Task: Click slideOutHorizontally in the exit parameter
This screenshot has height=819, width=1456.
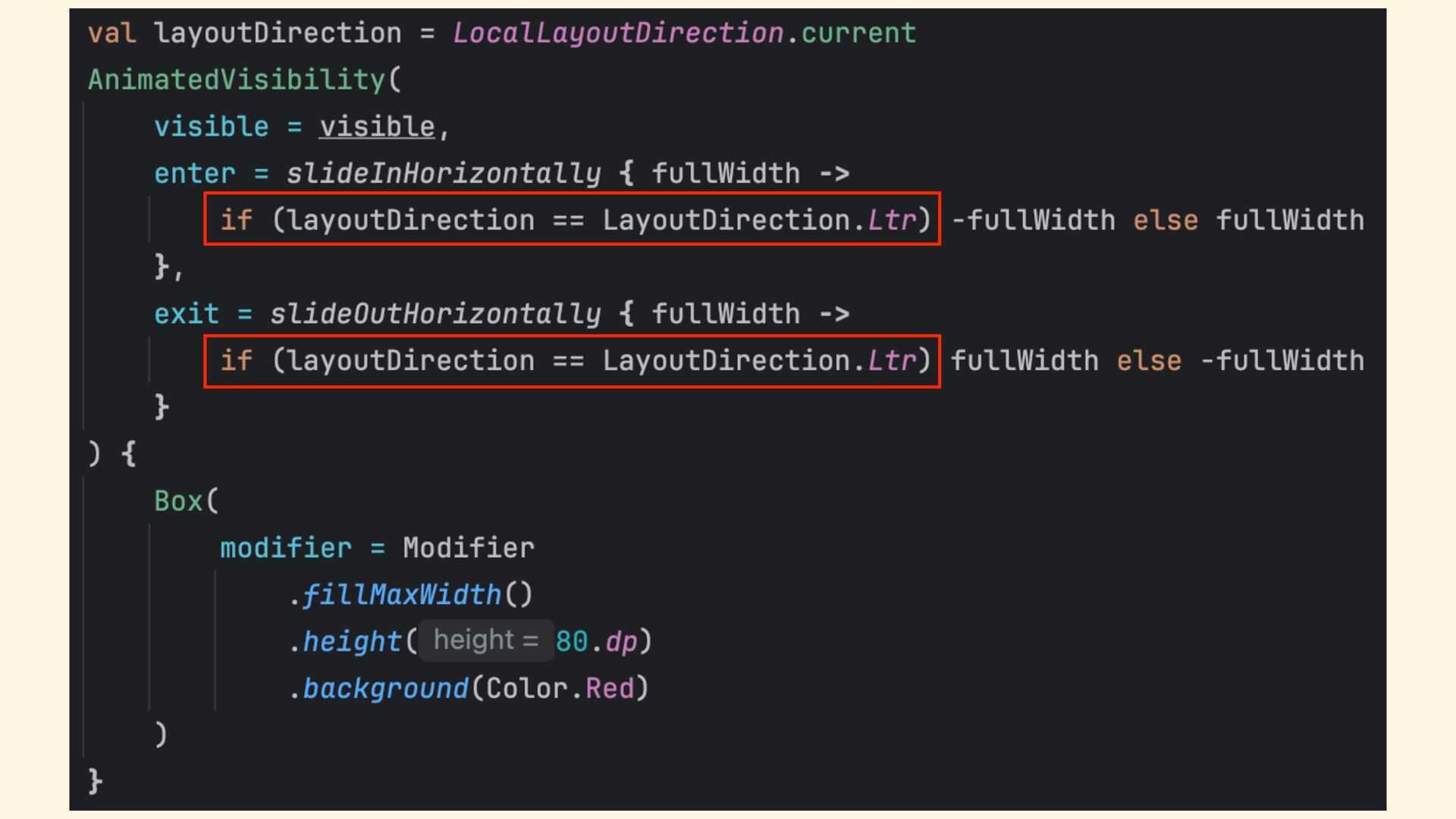Action: click(435, 314)
